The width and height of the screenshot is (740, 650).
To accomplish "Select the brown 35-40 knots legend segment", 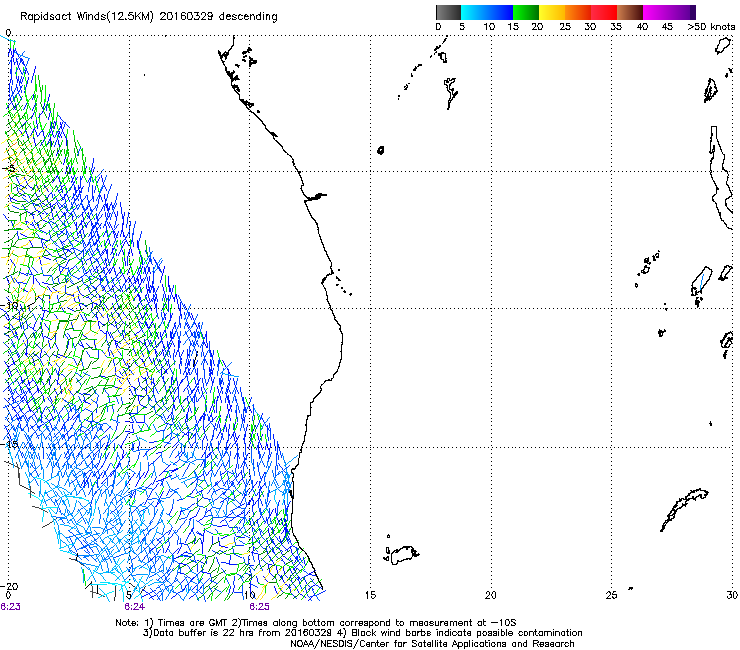I will click(x=630, y=12).
